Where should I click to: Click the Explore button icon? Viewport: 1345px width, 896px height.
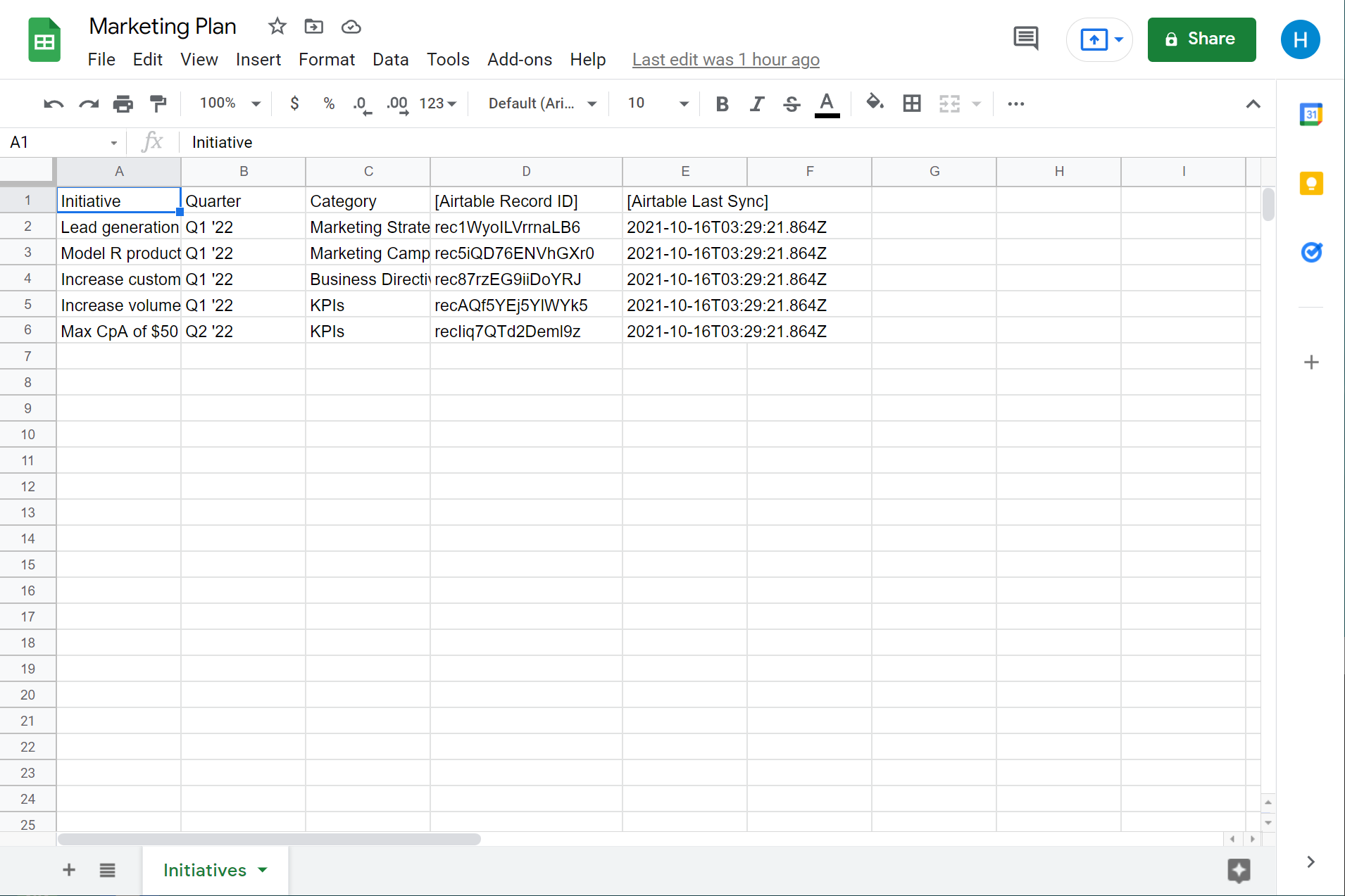[x=1239, y=870]
